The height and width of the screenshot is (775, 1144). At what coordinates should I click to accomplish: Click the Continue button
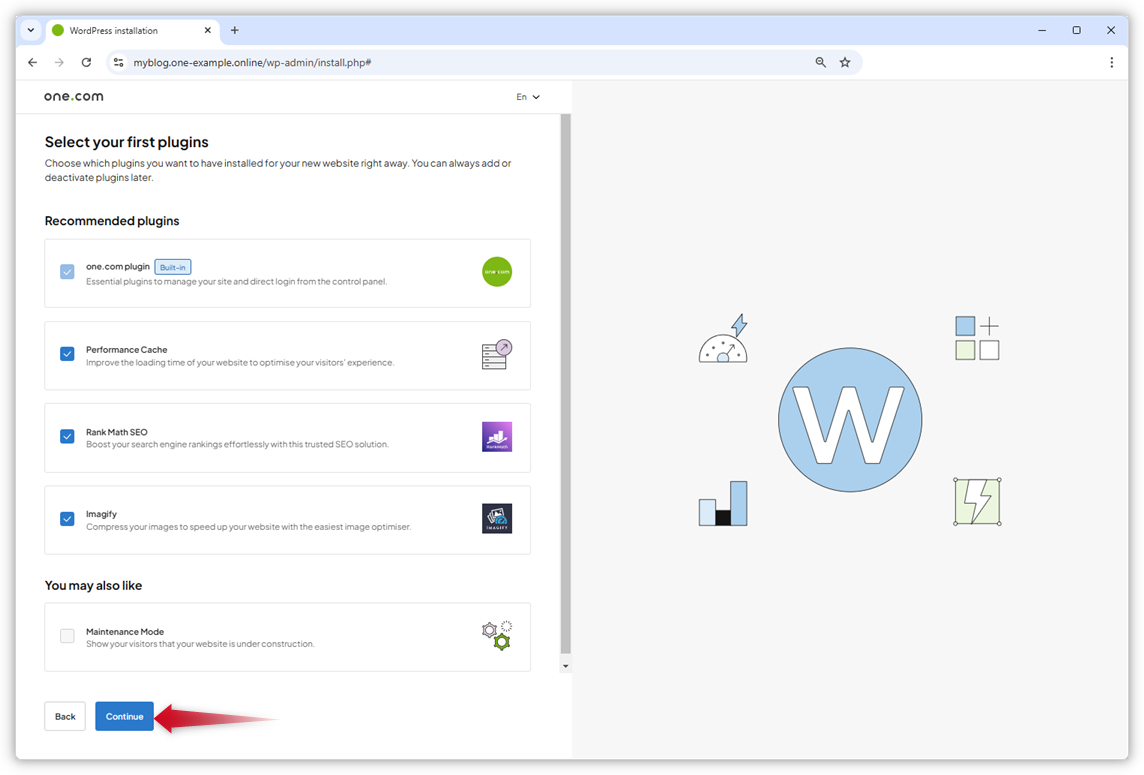pos(124,716)
